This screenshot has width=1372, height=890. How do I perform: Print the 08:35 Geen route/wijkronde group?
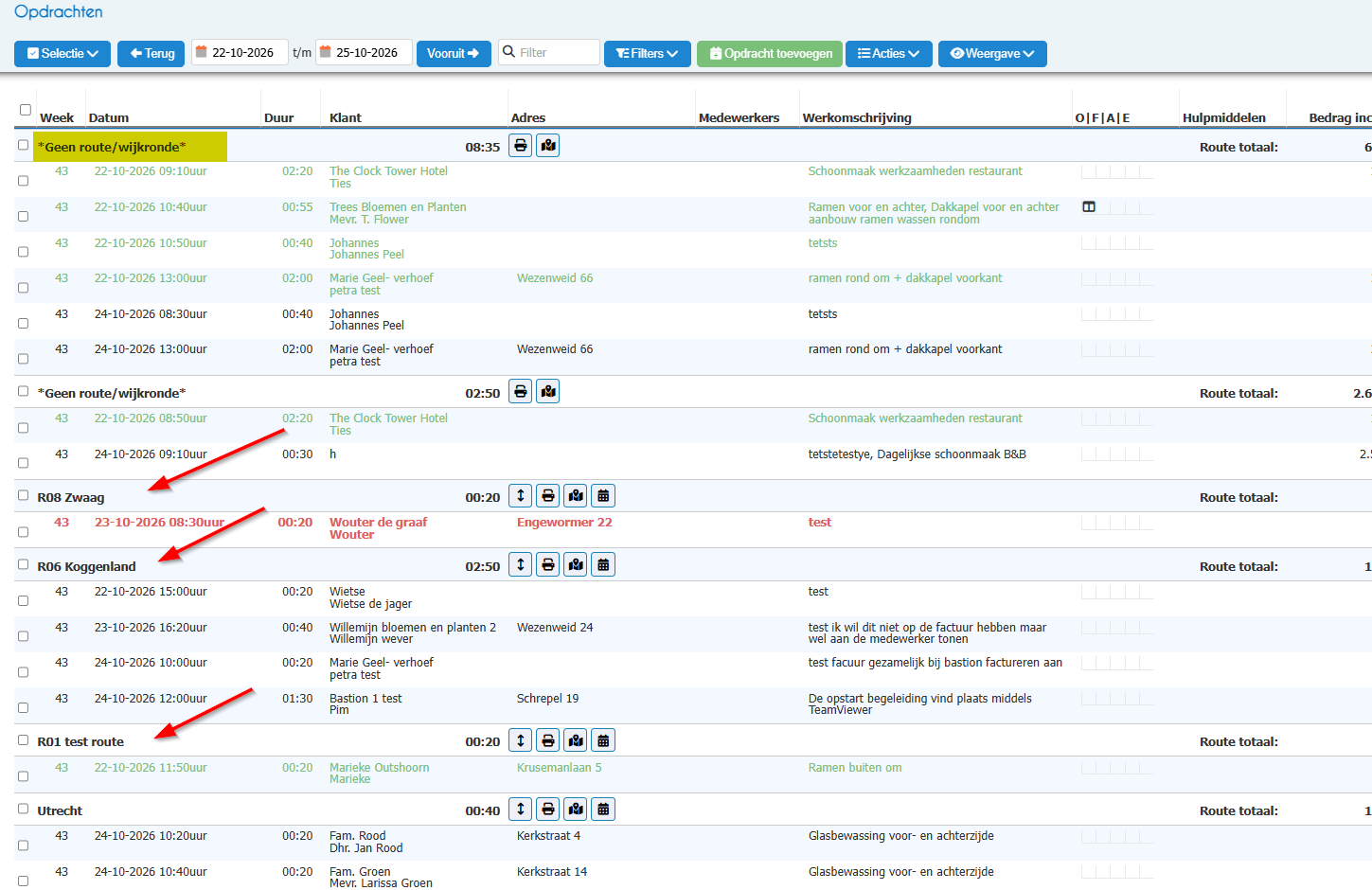(x=520, y=146)
